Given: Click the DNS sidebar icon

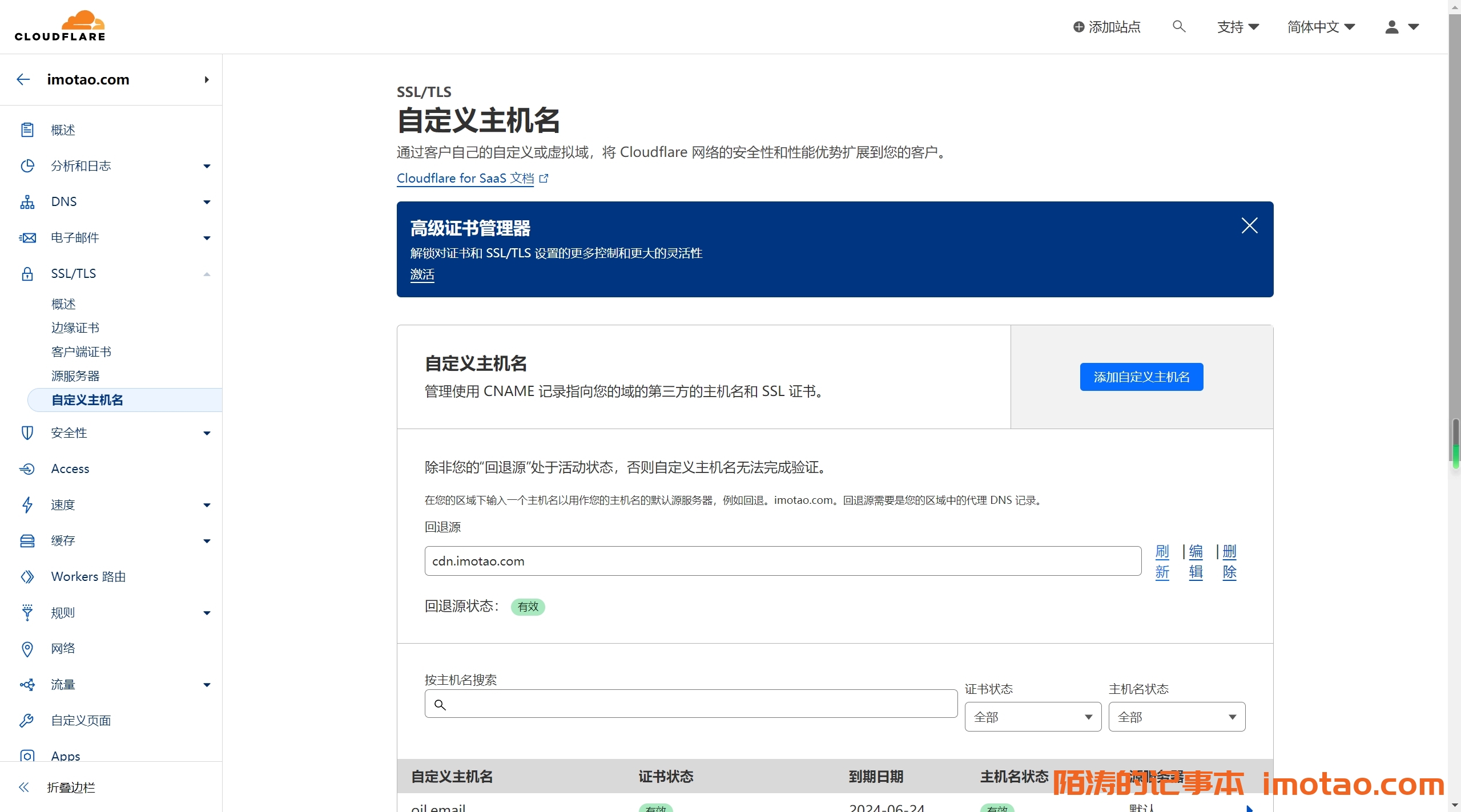Looking at the screenshot, I should coord(27,201).
